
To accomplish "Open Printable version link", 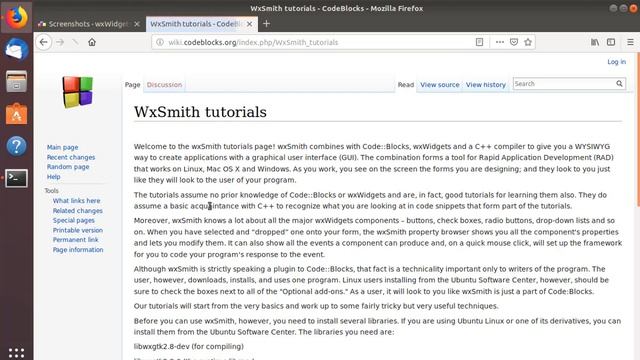I will click(x=78, y=230).
